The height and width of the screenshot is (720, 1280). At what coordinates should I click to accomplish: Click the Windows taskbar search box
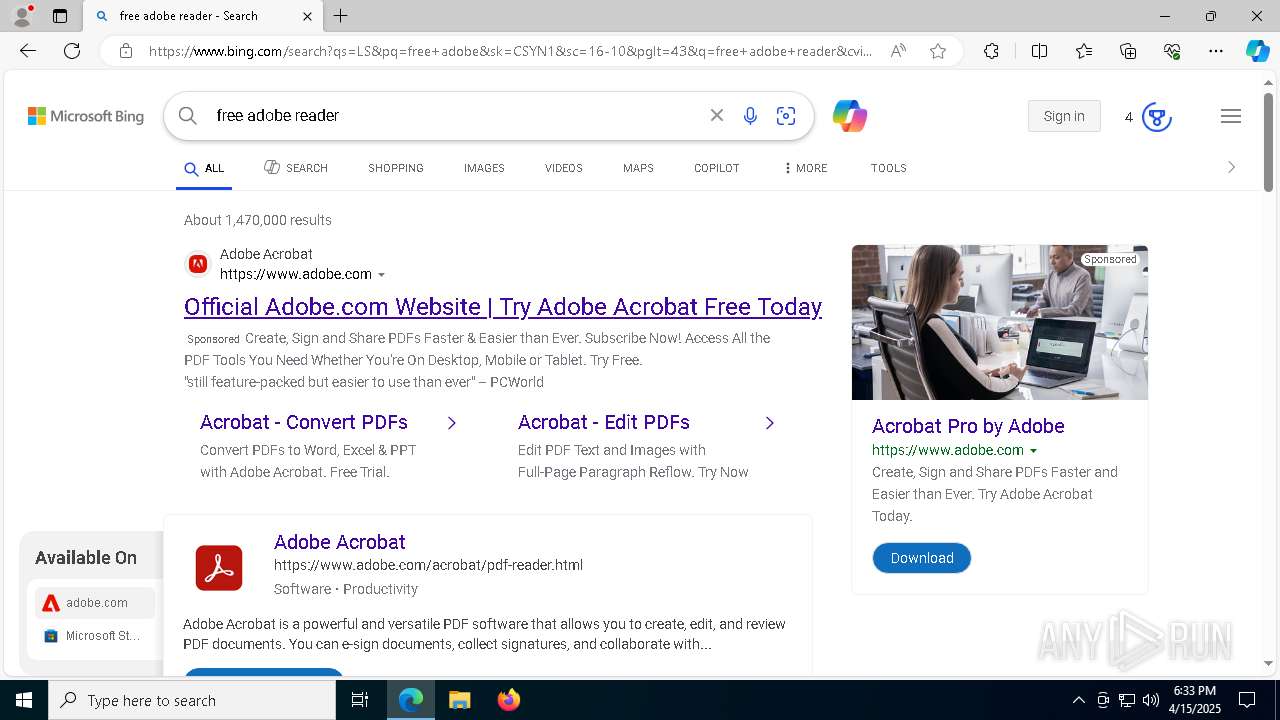pos(192,700)
